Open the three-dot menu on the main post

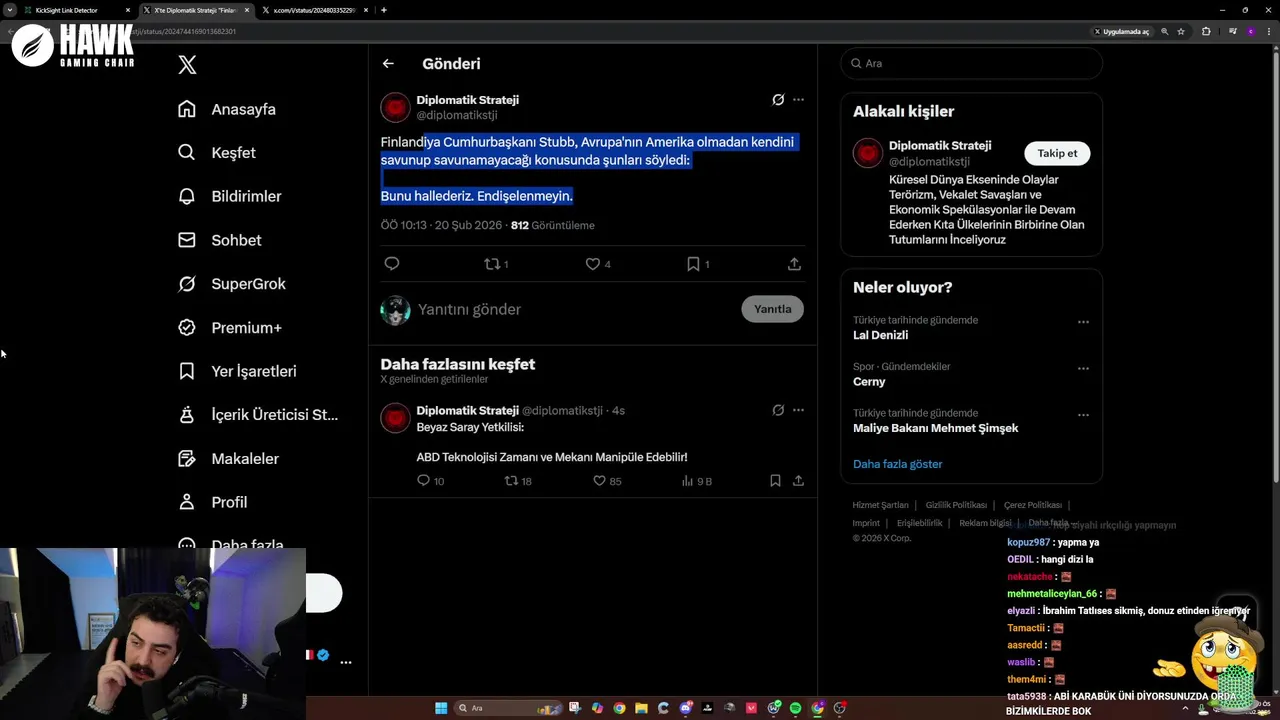[x=798, y=100]
